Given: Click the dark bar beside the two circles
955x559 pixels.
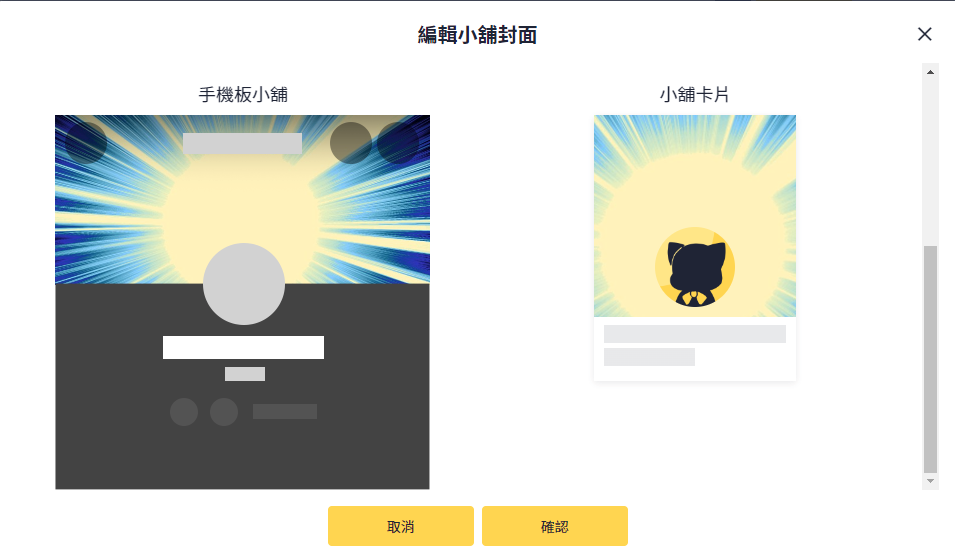Looking at the screenshot, I should coord(285,412).
